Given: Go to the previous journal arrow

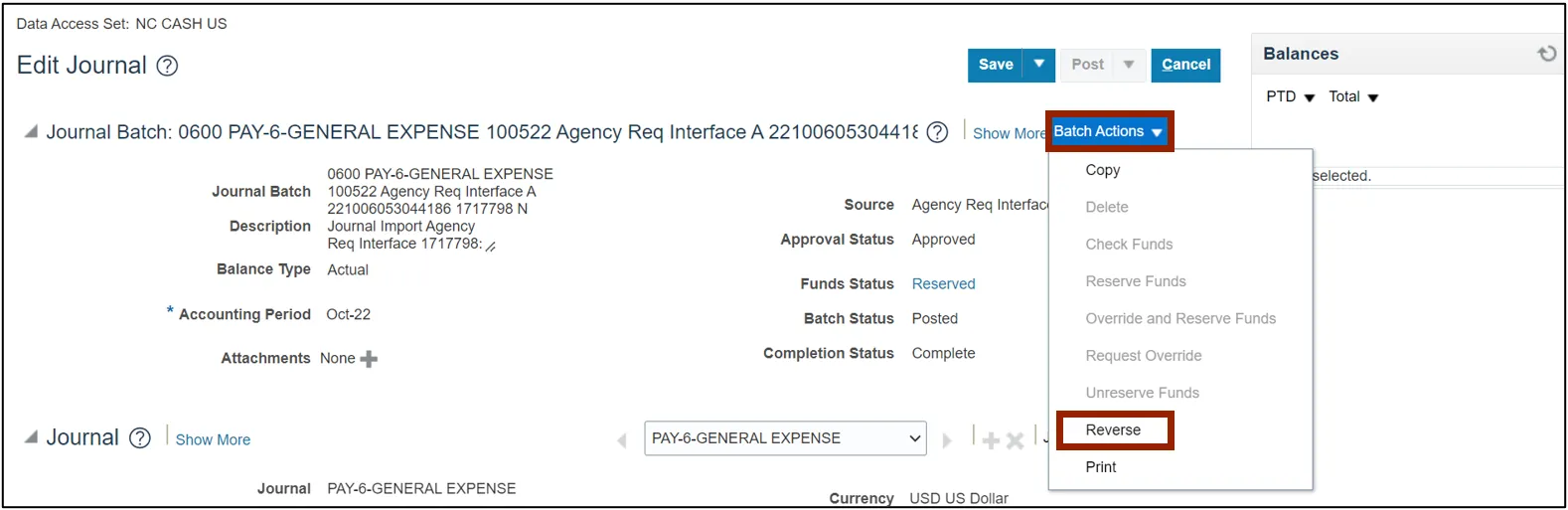Looking at the screenshot, I should pyautogui.click(x=622, y=439).
